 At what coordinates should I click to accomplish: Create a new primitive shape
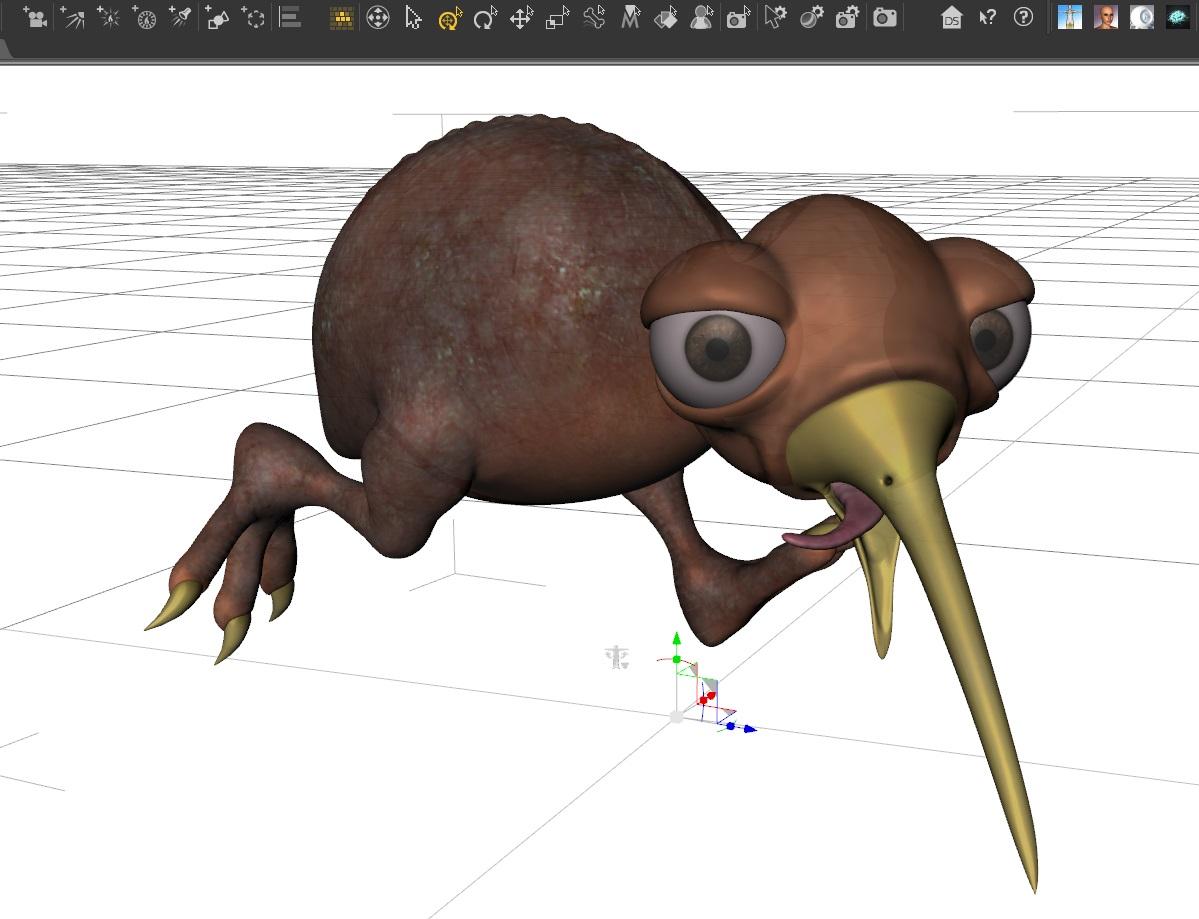point(217,17)
